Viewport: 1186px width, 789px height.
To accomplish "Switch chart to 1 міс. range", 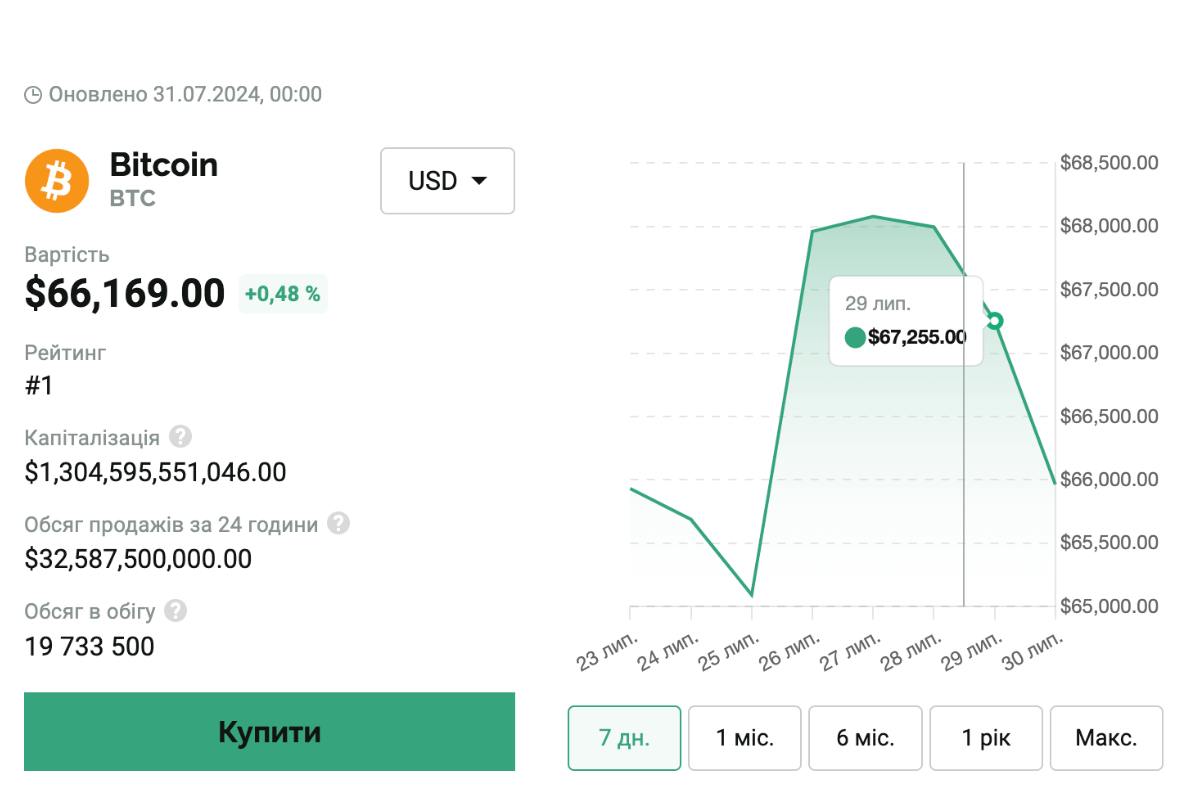I will tap(744, 738).
